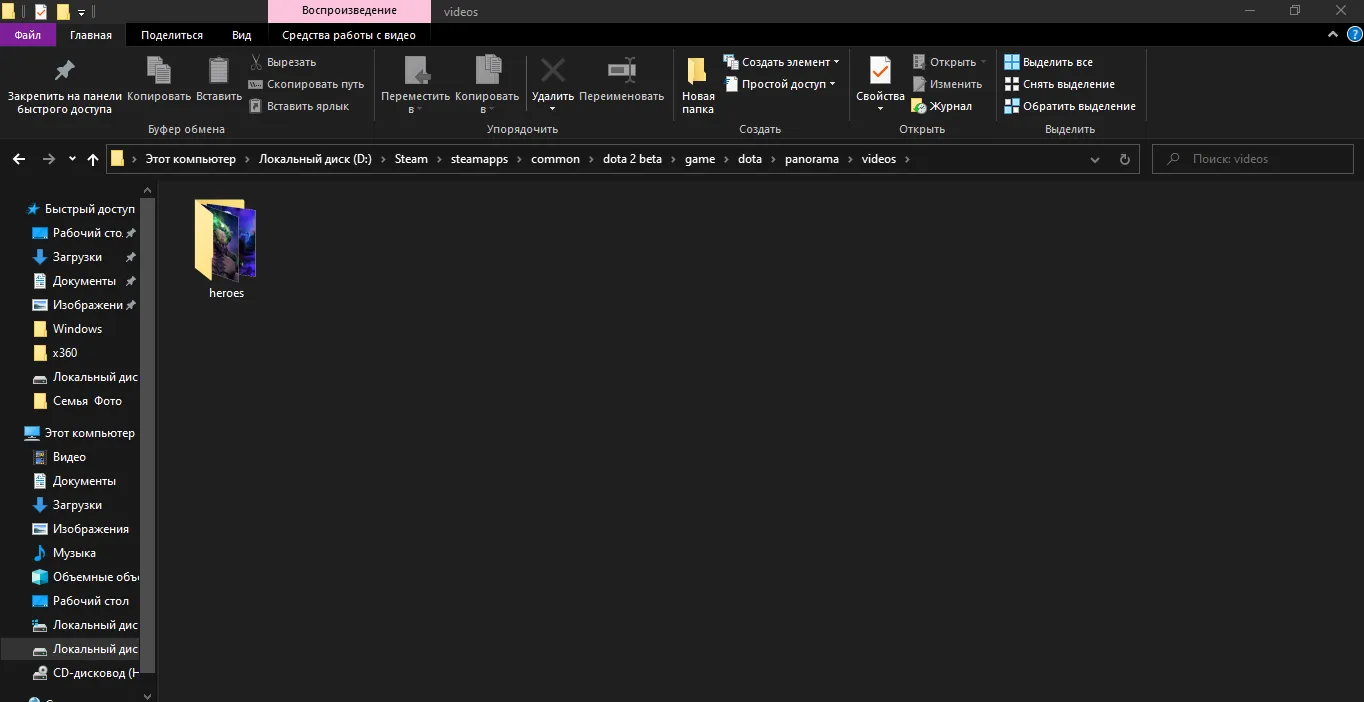Open Копировать в menu

point(487,85)
